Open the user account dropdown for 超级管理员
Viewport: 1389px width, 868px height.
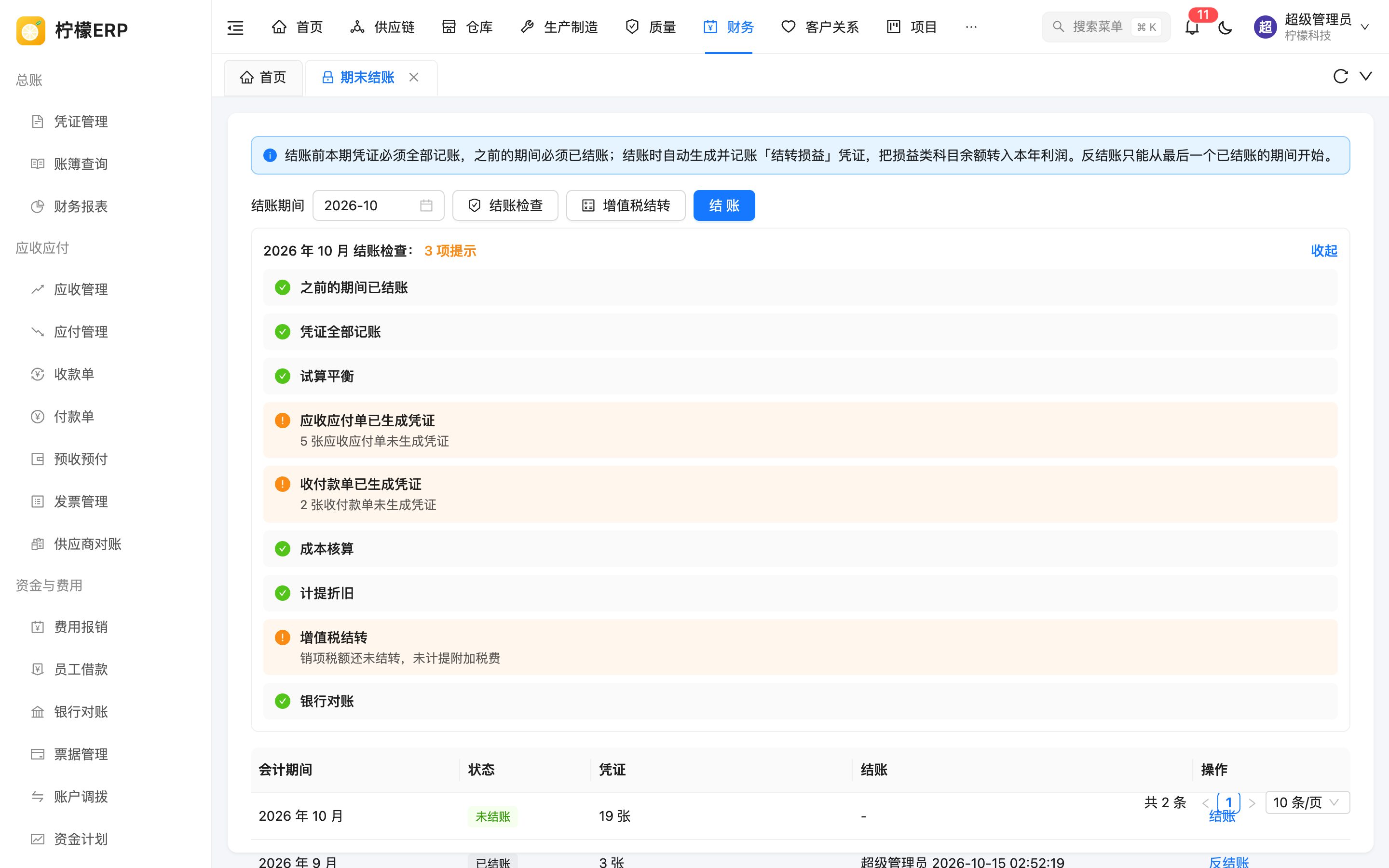click(x=1312, y=27)
